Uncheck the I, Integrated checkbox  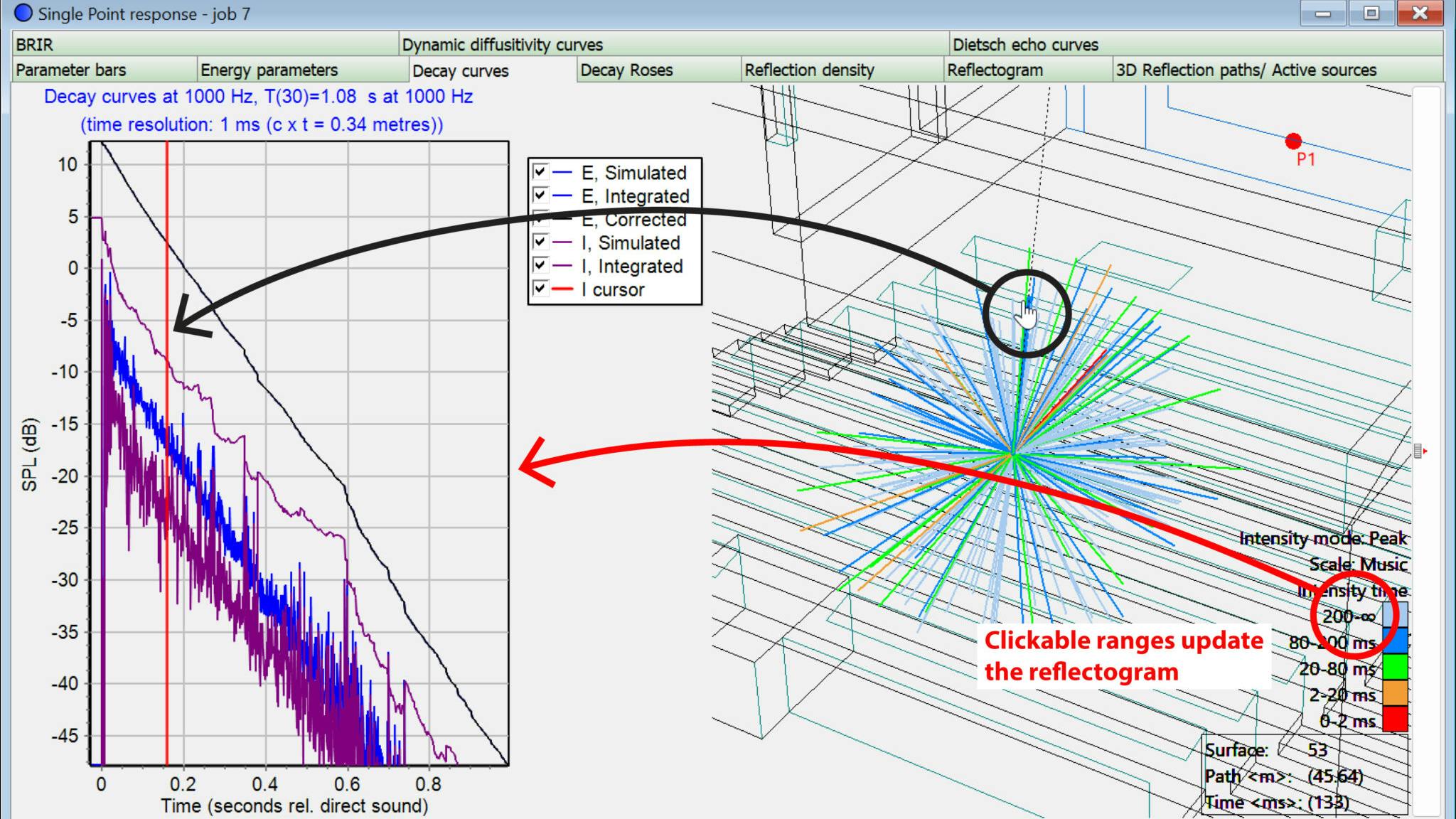[x=540, y=265]
